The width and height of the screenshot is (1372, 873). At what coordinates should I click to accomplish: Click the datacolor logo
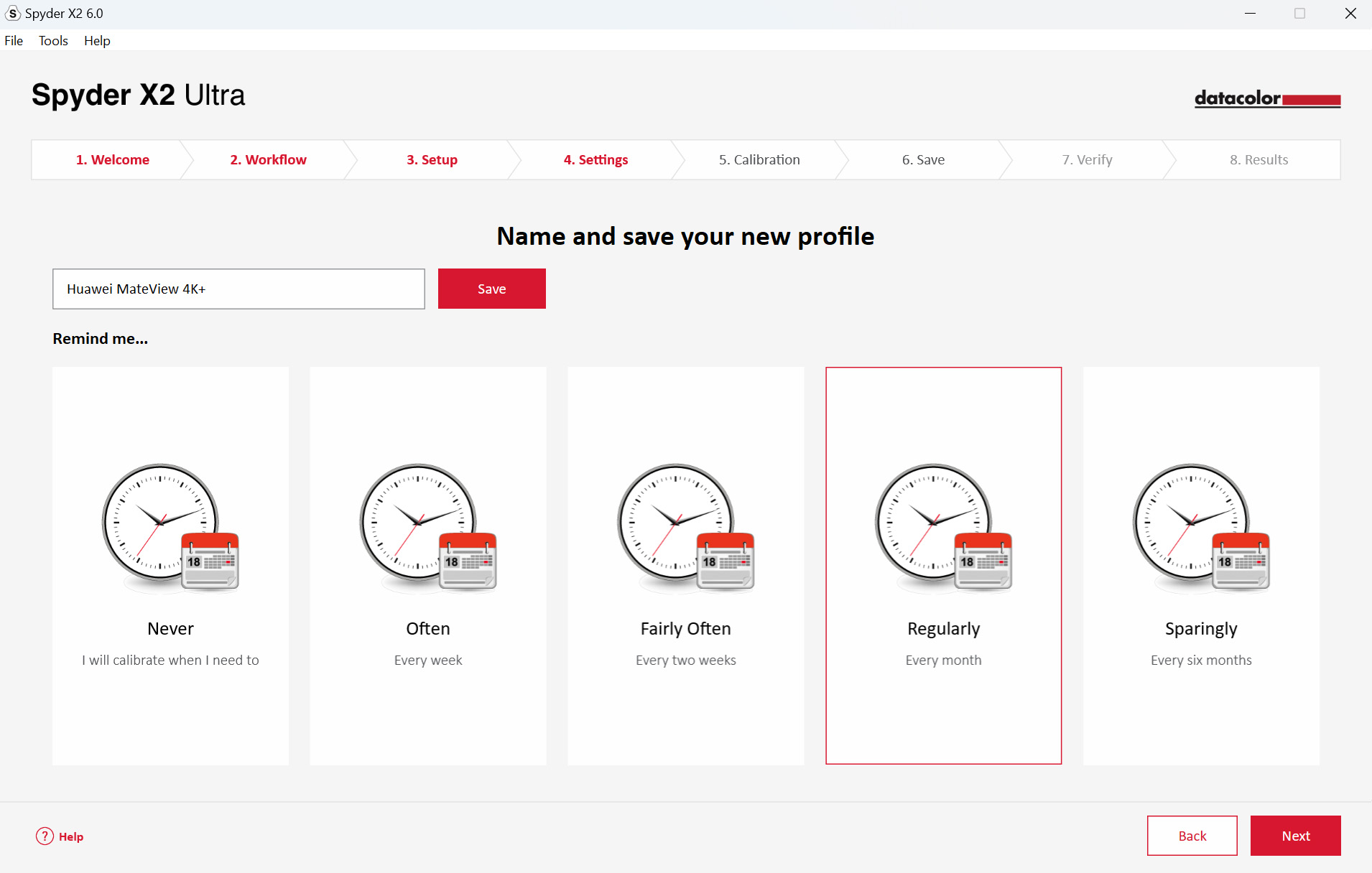(x=1268, y=98)
